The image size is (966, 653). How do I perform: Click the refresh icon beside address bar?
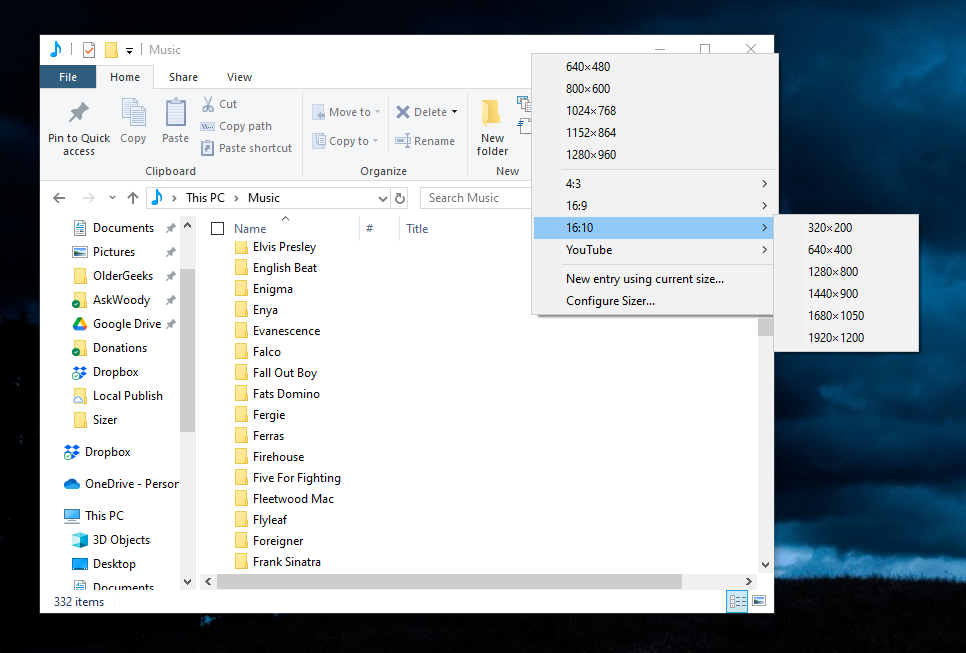click(x=400, y=198)
